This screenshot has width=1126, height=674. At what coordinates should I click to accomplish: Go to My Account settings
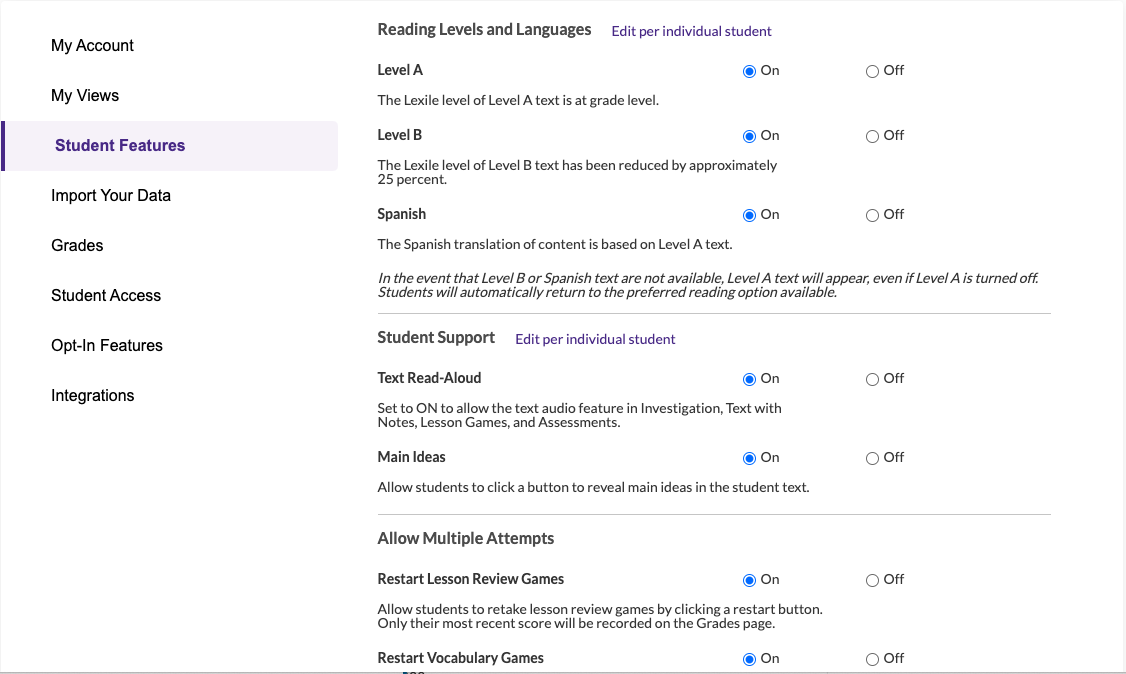[x=92, y=45]
